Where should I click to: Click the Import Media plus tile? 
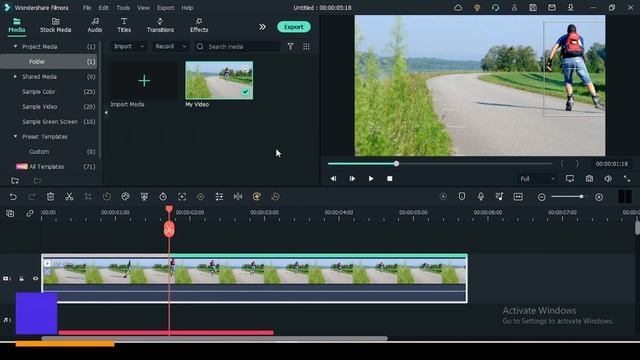click(x=144, y=81)
